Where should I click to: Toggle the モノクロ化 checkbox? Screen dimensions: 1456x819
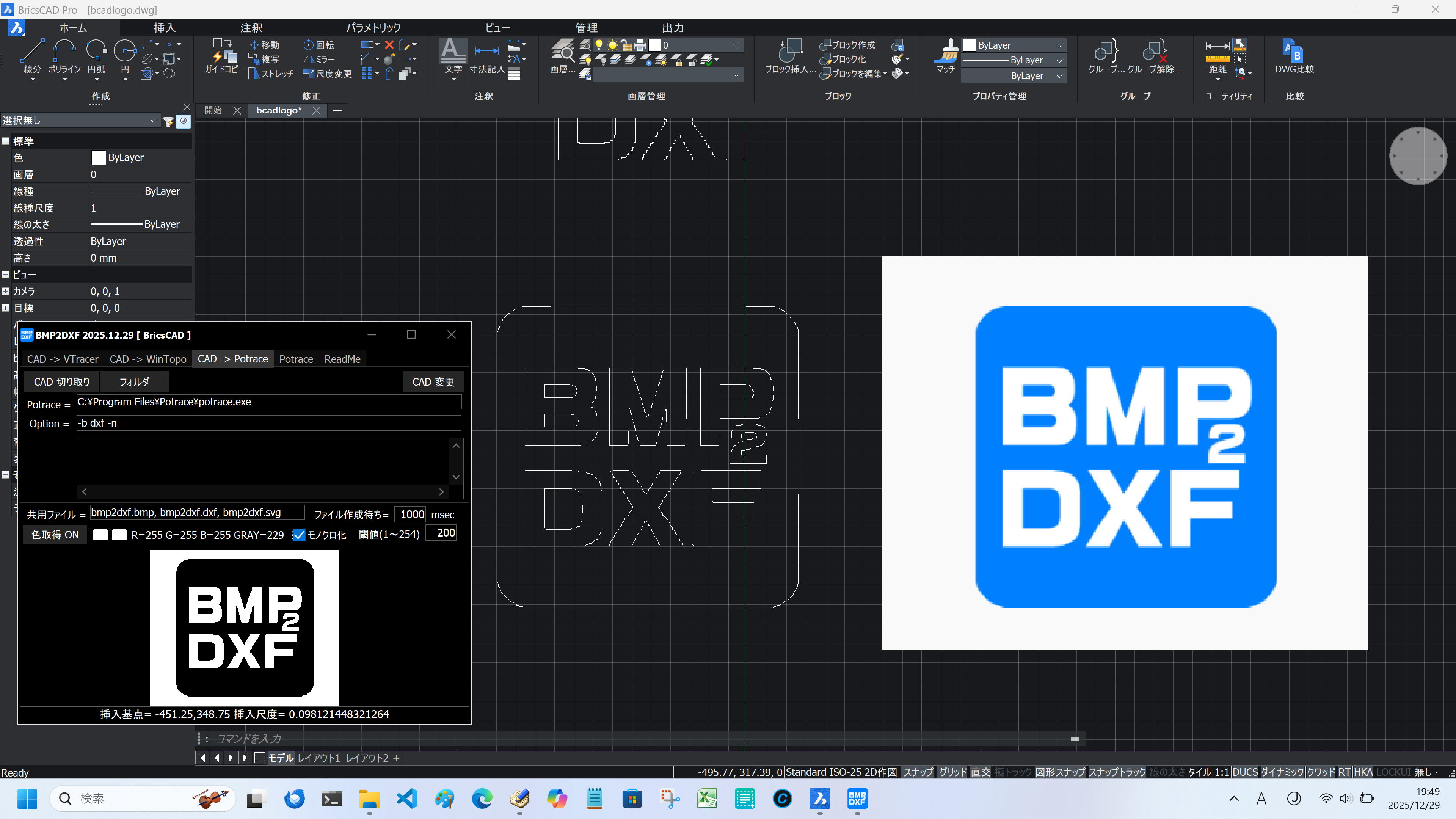298,535
